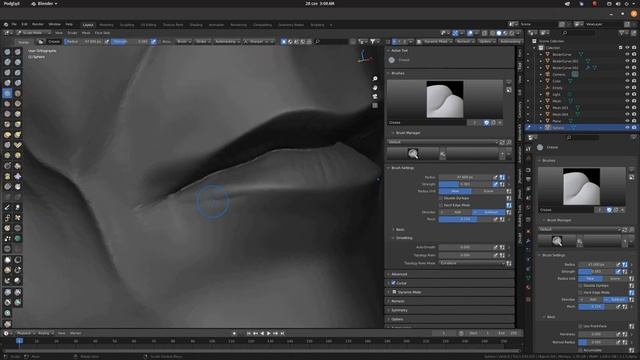Expand the Symmetry panel
This screenshot has width=640, height=360.
pyautogui.click(x=399, y=310)
